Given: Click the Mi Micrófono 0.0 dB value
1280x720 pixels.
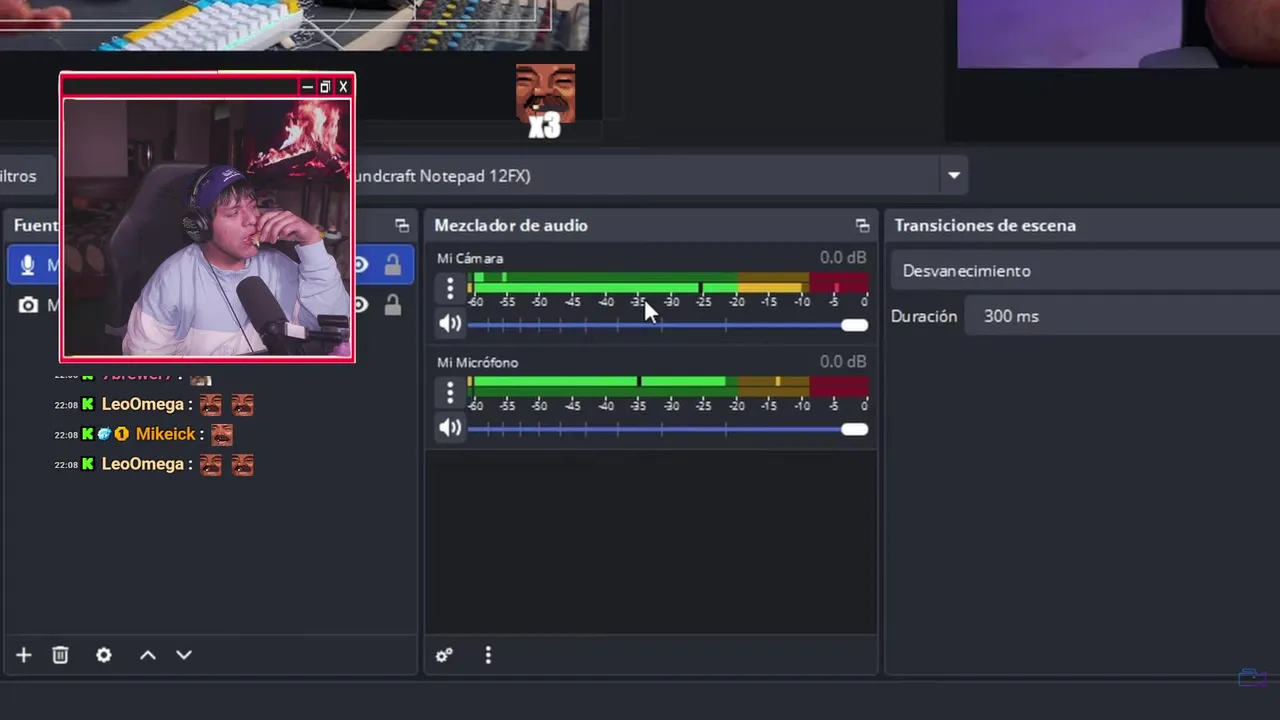Looking at the screenshot, I should pyautogui.click(x=843, y=362).
